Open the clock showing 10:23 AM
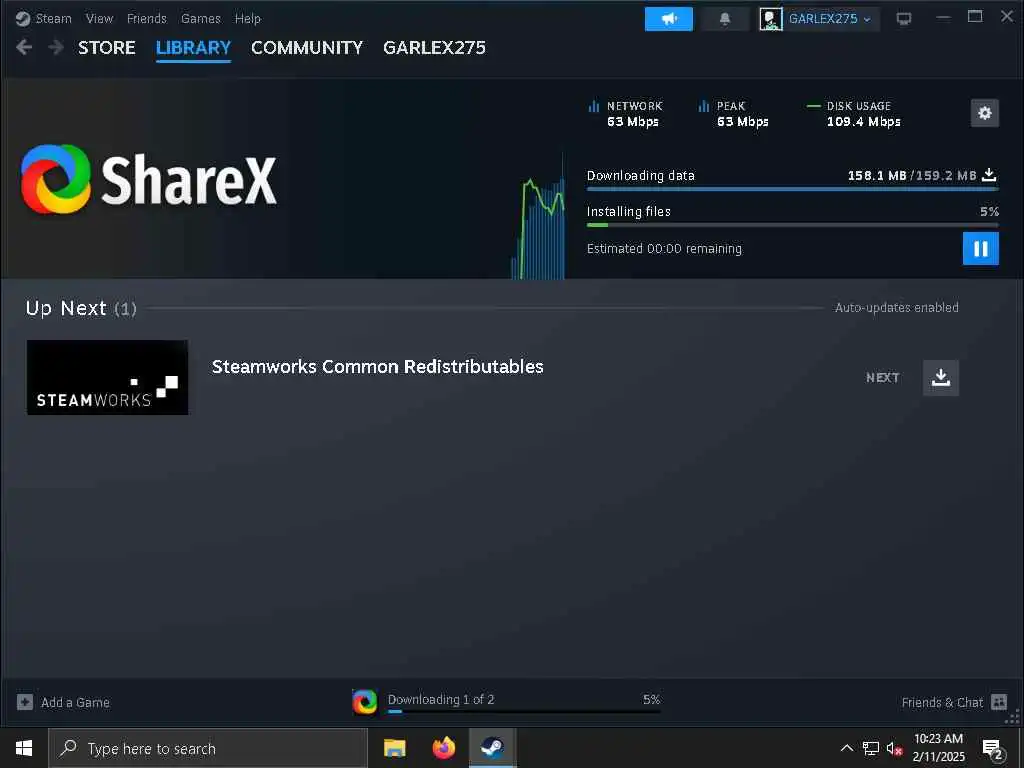Image resolution: width=1024 pixels, height=768 pixels. click(938, 748)
